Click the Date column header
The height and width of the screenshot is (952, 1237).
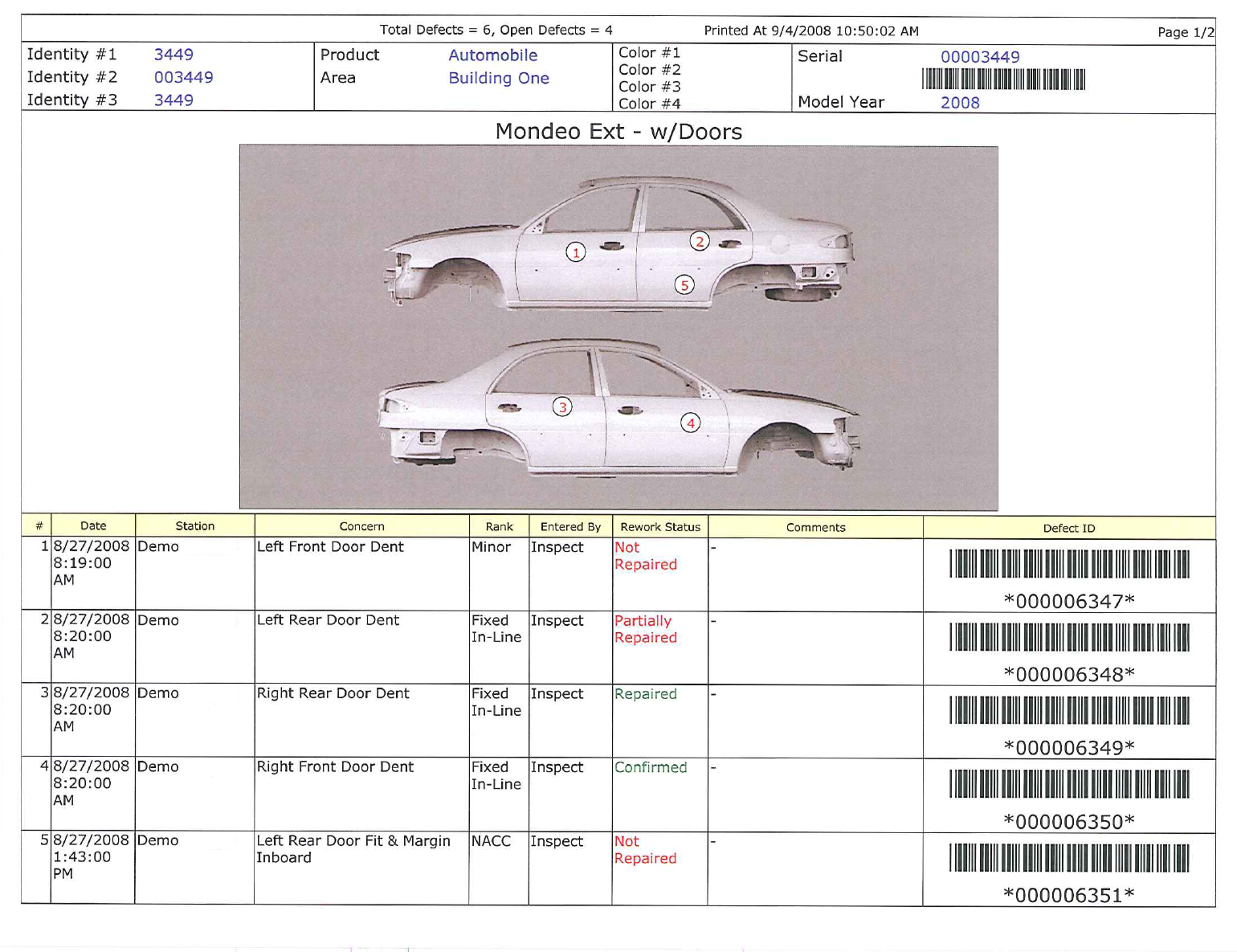tap(93, 526)
